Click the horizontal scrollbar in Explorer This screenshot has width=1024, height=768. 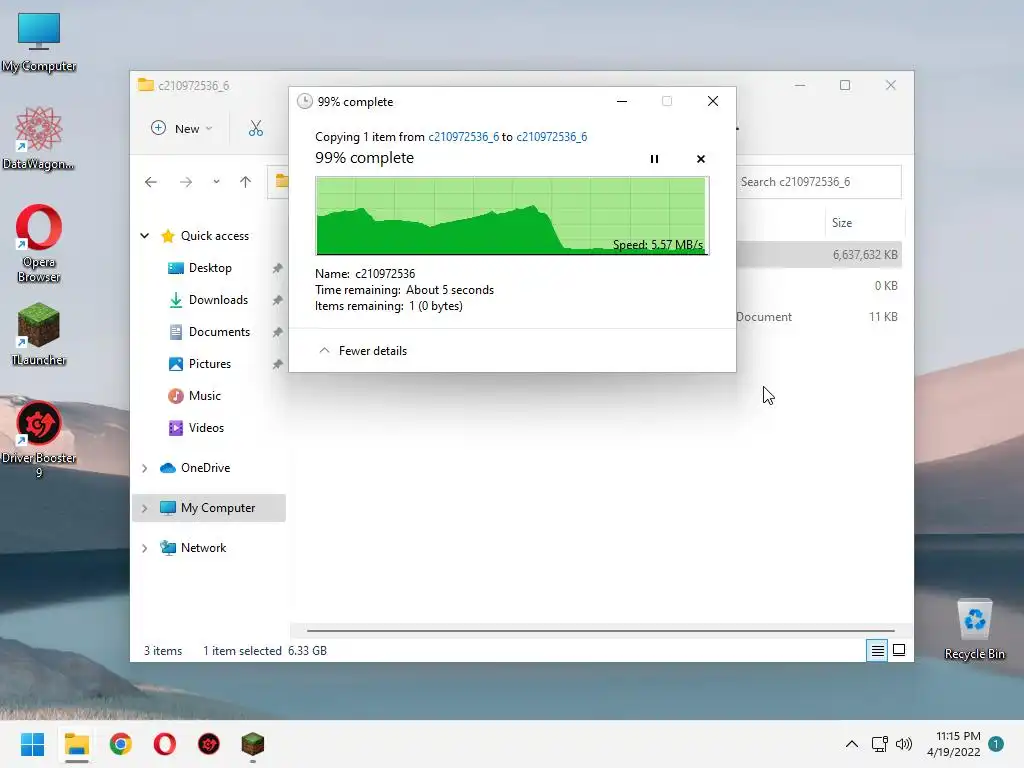[x=601, y=631]
